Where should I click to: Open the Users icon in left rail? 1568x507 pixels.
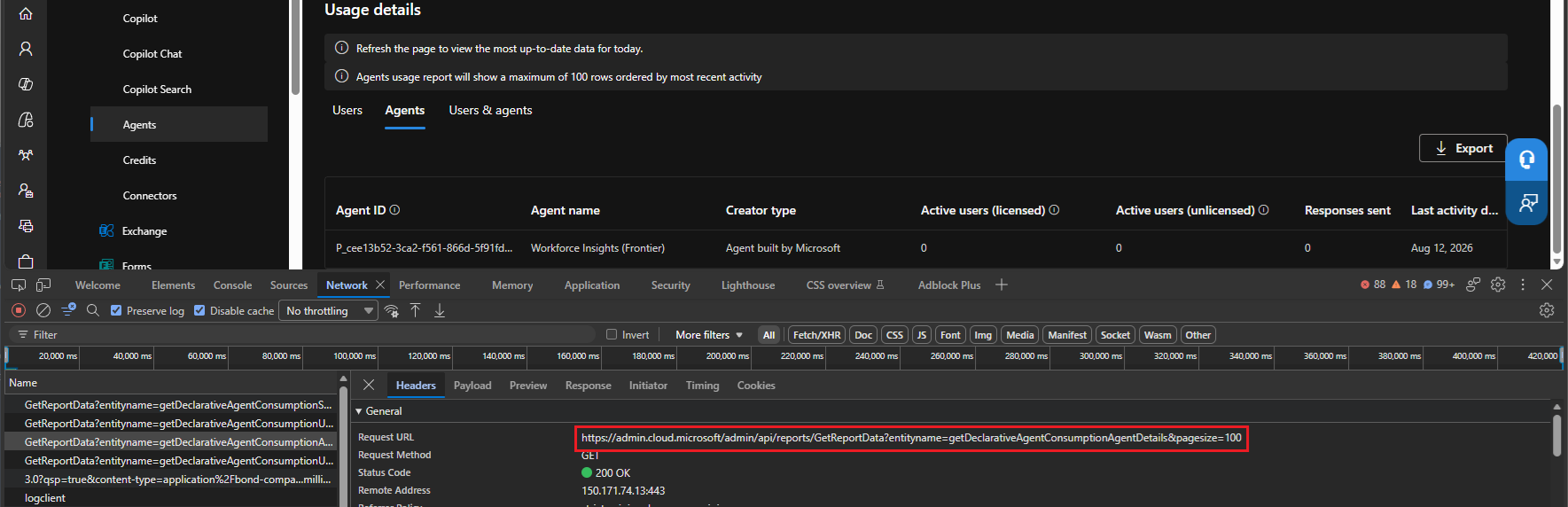click(26, 49)
